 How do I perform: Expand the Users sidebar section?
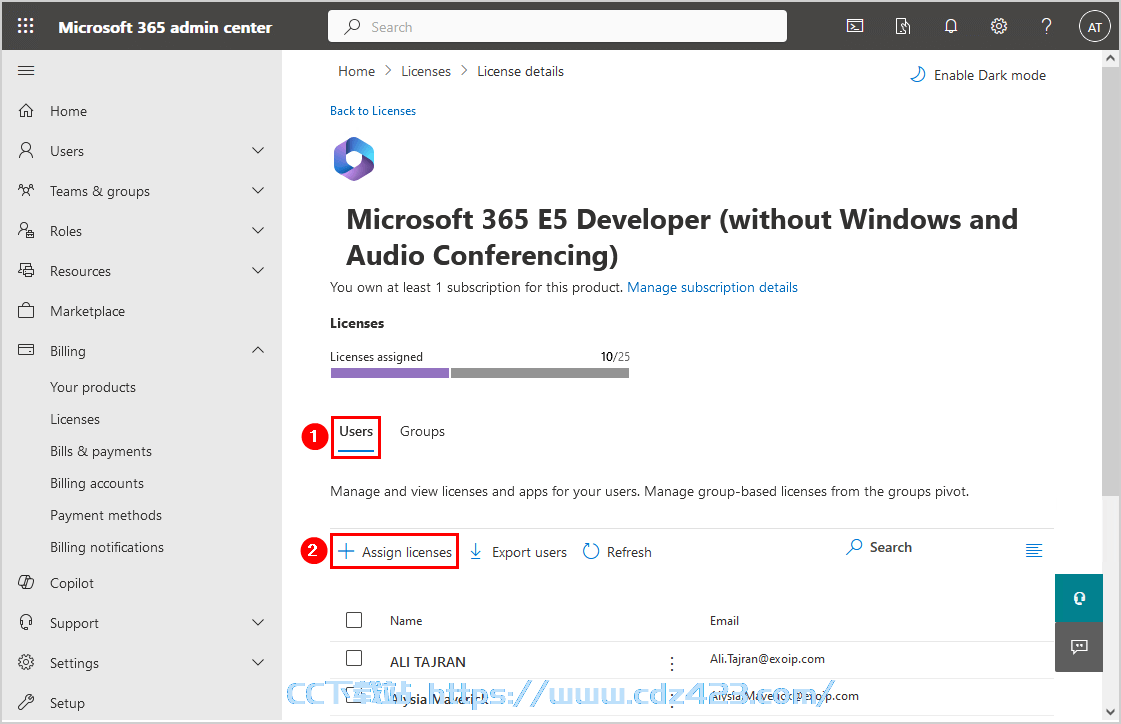[258, 151]
